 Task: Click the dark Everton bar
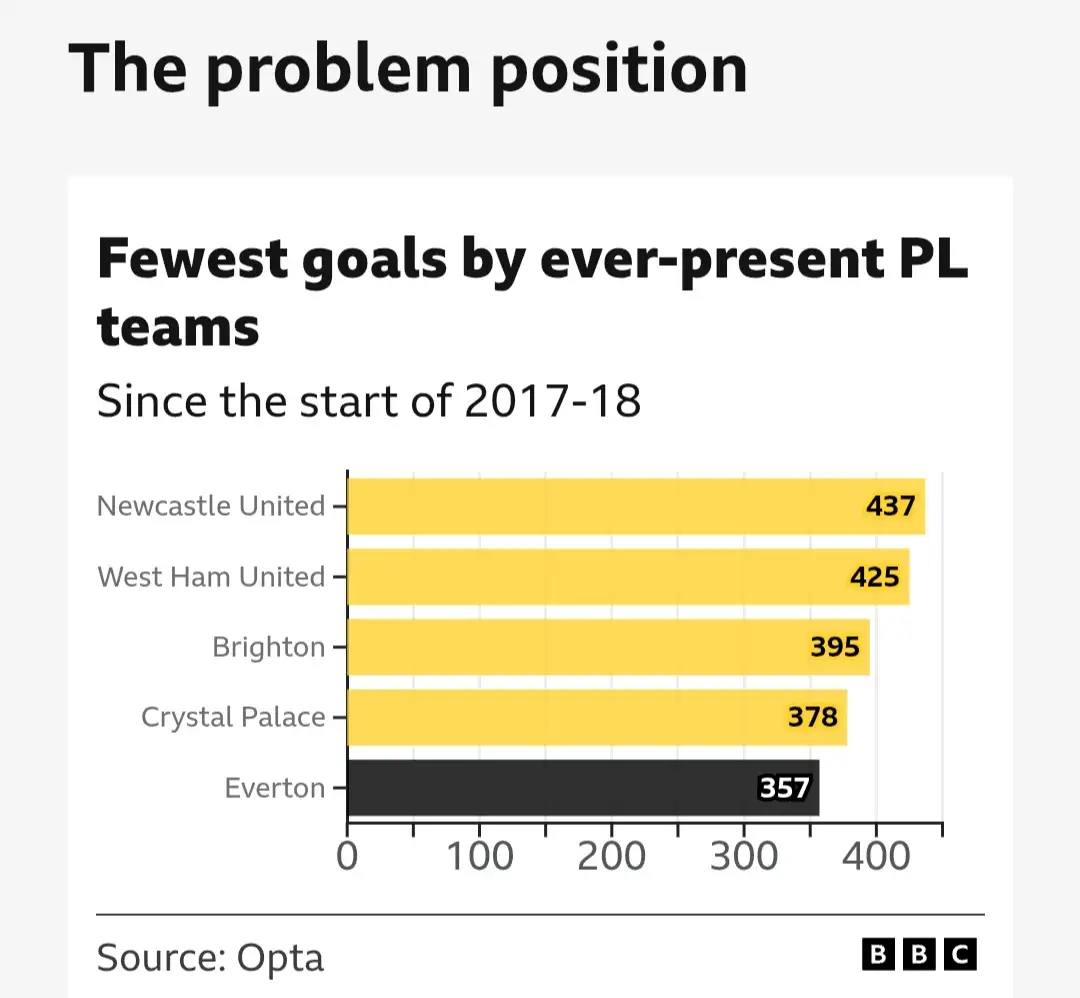[x=550, y=788]
